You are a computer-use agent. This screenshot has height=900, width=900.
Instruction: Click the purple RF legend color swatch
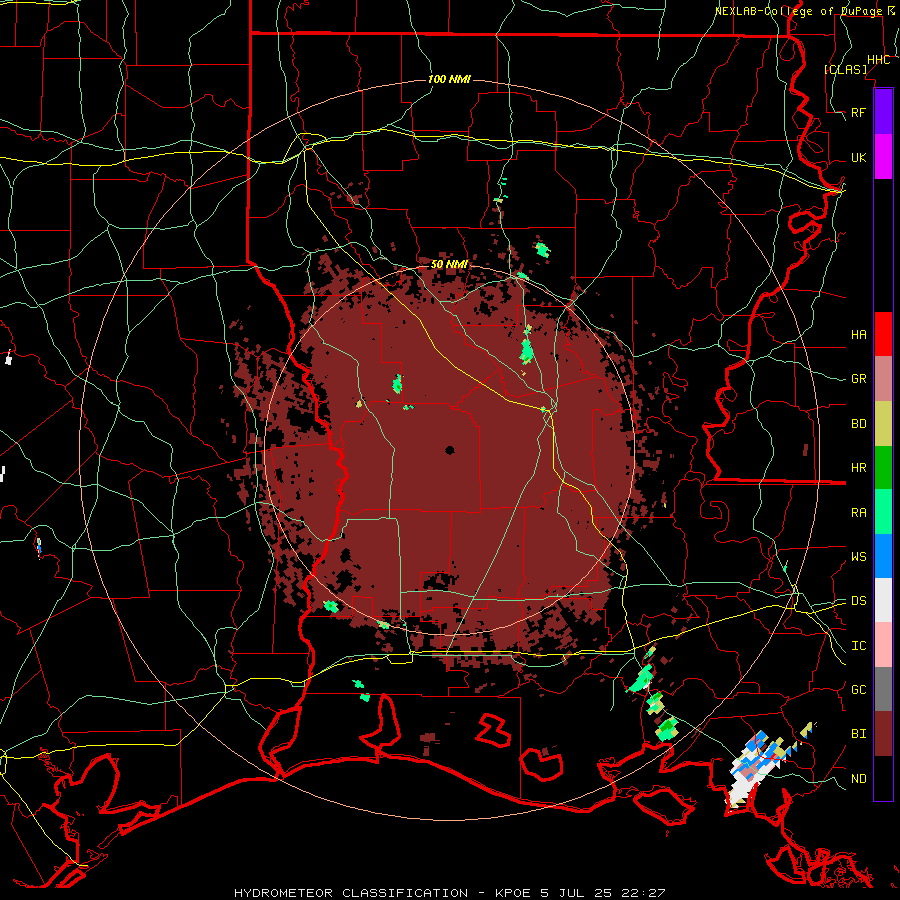point(883,112)
